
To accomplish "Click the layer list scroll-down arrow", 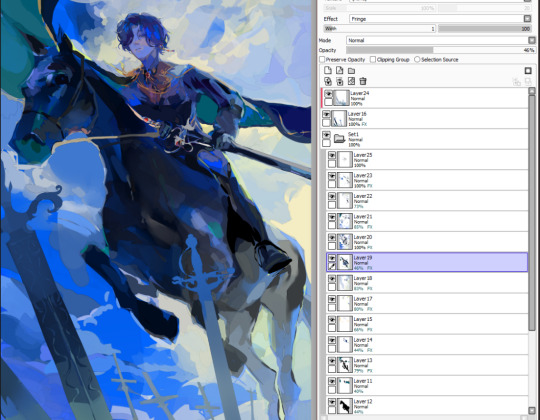I will (x=532, y=410).
